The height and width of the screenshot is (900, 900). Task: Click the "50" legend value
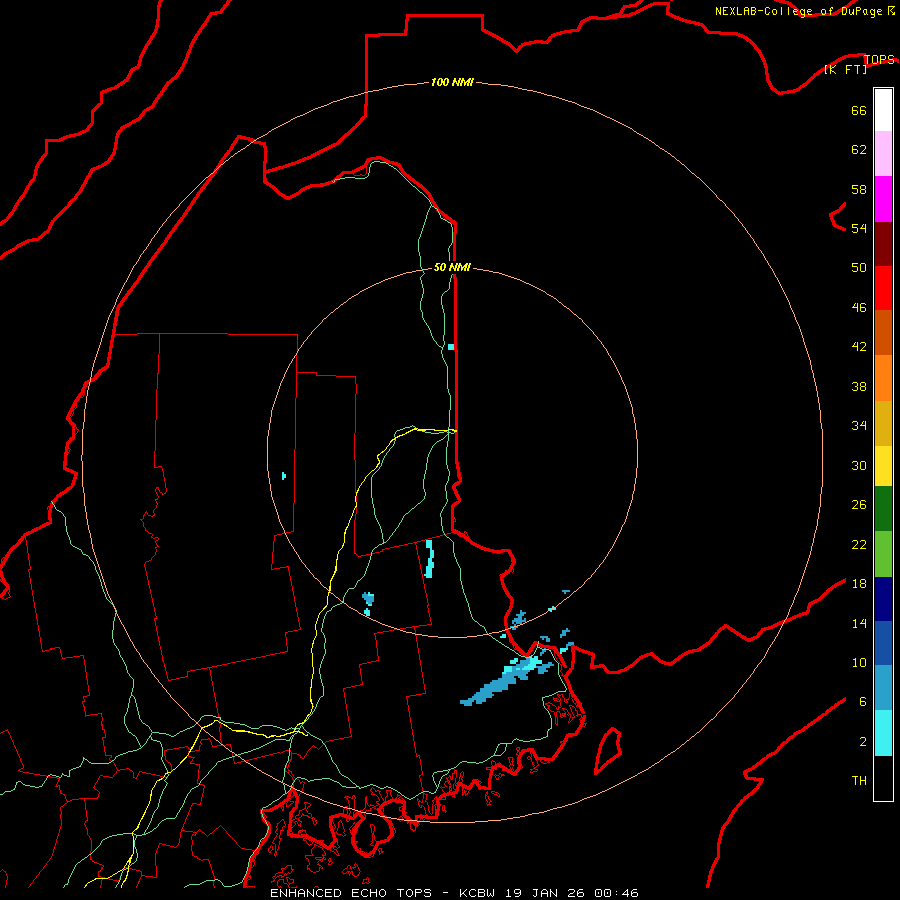click(x=859, y=267)
